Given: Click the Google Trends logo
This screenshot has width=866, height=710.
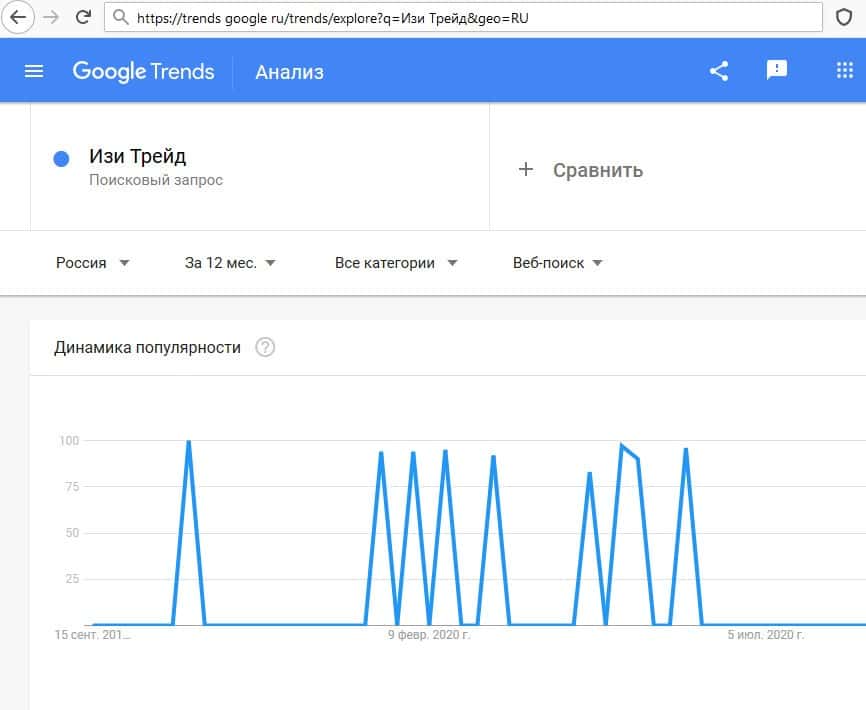Looking at the screenshot, I should tap(144, 71).
